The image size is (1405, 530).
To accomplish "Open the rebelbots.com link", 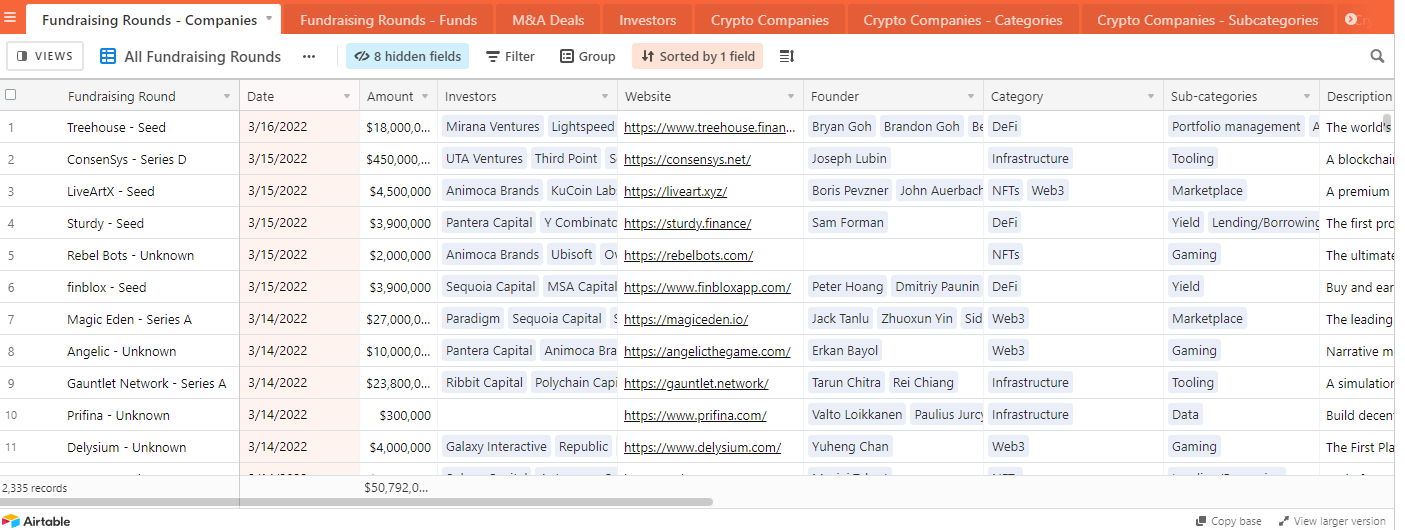I will click(688, 255).
